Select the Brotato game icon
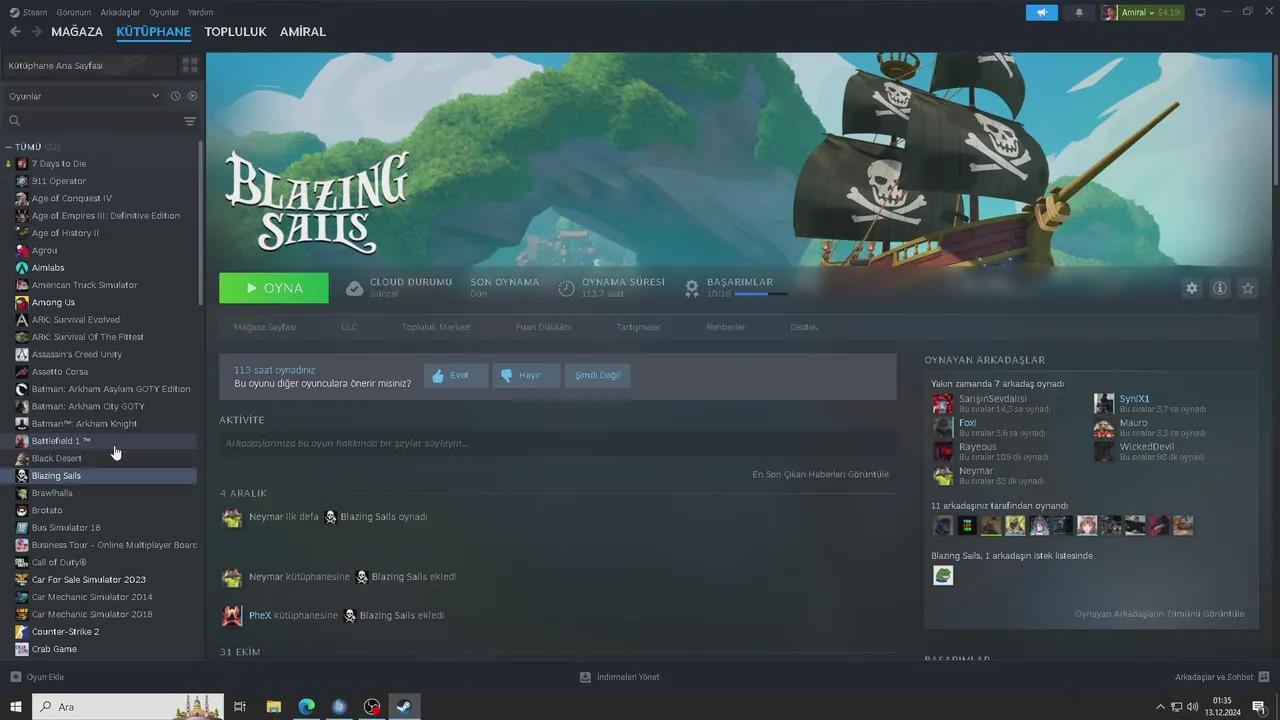The height and width of the screenshot is (720, 1280). (x=22, y=510)
